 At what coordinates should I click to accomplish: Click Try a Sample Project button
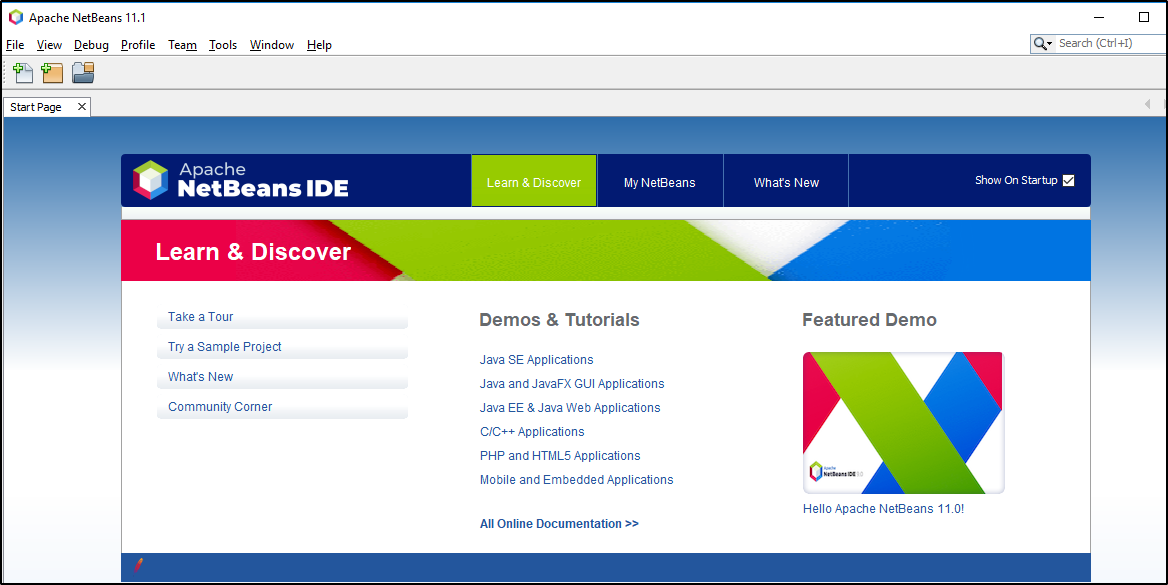282,347
